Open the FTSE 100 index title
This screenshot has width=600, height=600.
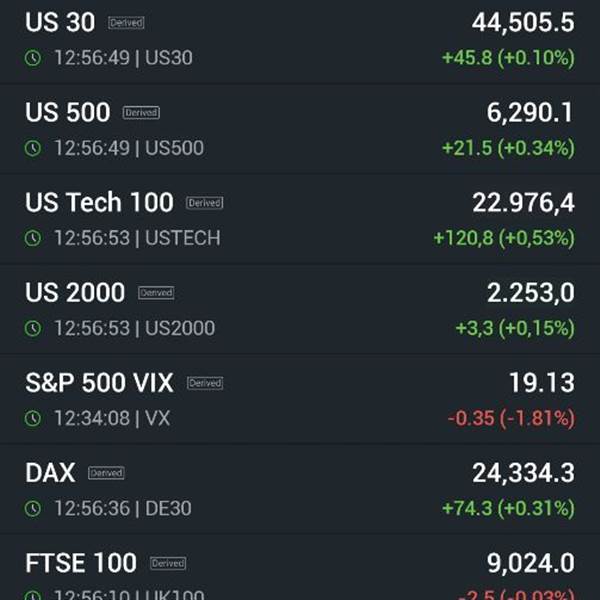81,562
